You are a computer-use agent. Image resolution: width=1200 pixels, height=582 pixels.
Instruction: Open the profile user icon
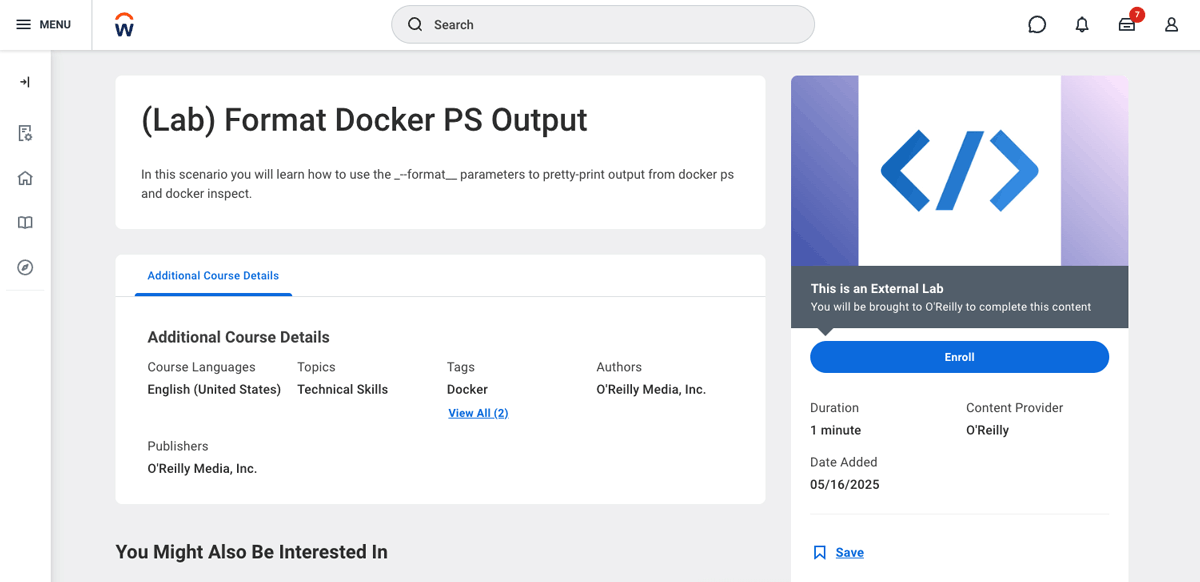point(1171,25)
